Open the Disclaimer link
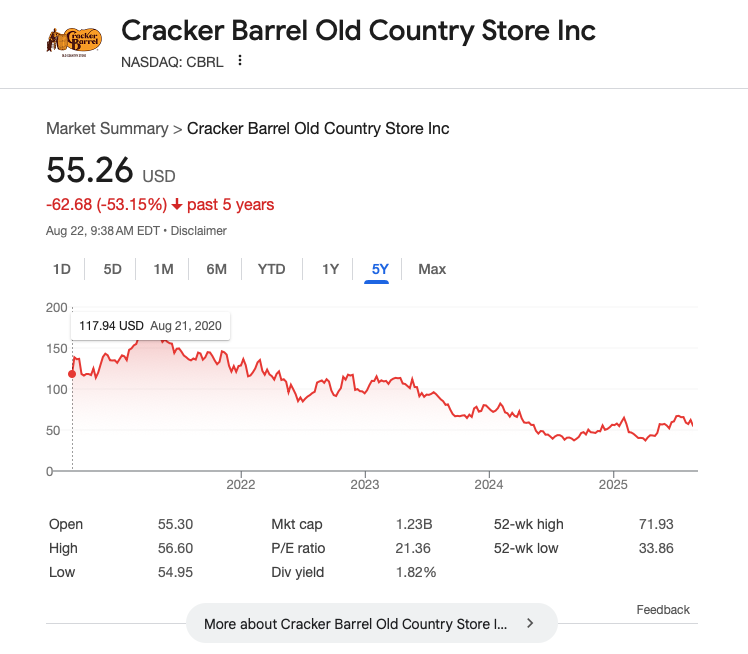 coord(199,231)
